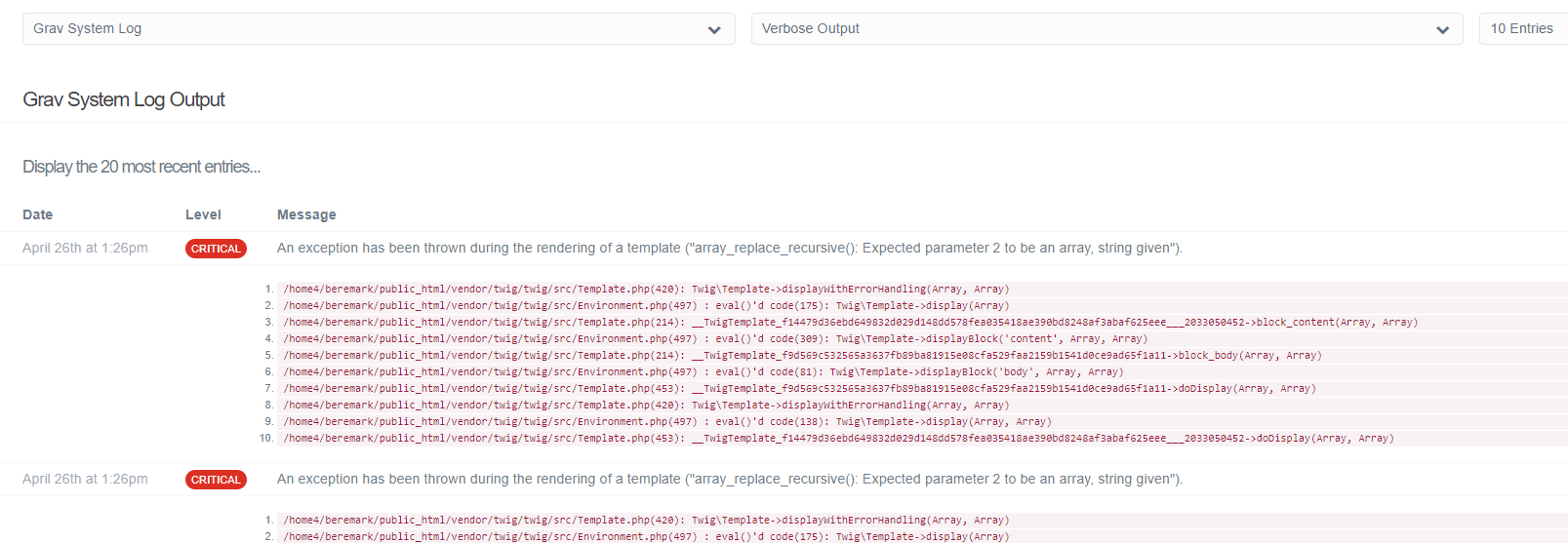Click 'Display the 20 most recent entries' text

pos(141,167)
